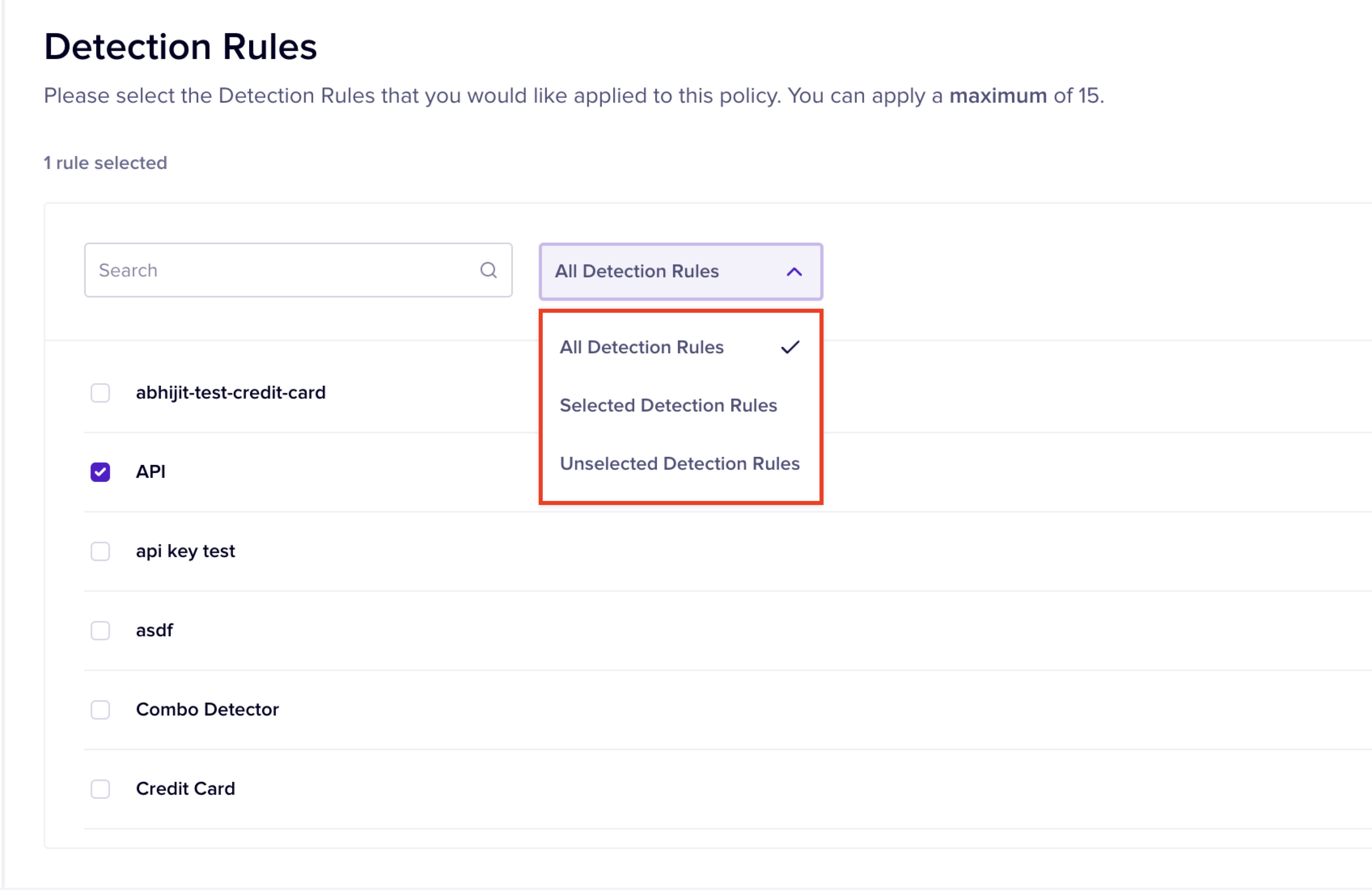Click the Credit Card rule label
The image size is (1372, 891).
pyautogui.click(x=185, y=789)
